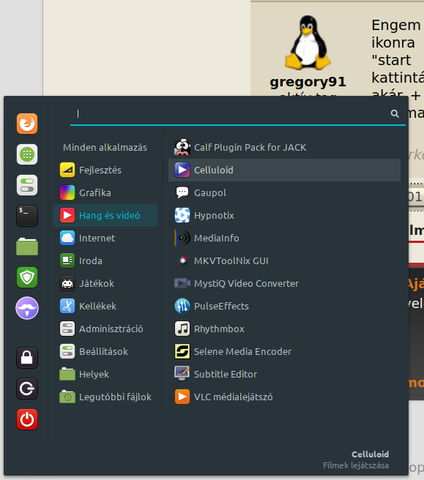Viewport: 424px width, 480px height.
Task: Click the Grafika rainbow icon
Action: (x=67, y=193)
